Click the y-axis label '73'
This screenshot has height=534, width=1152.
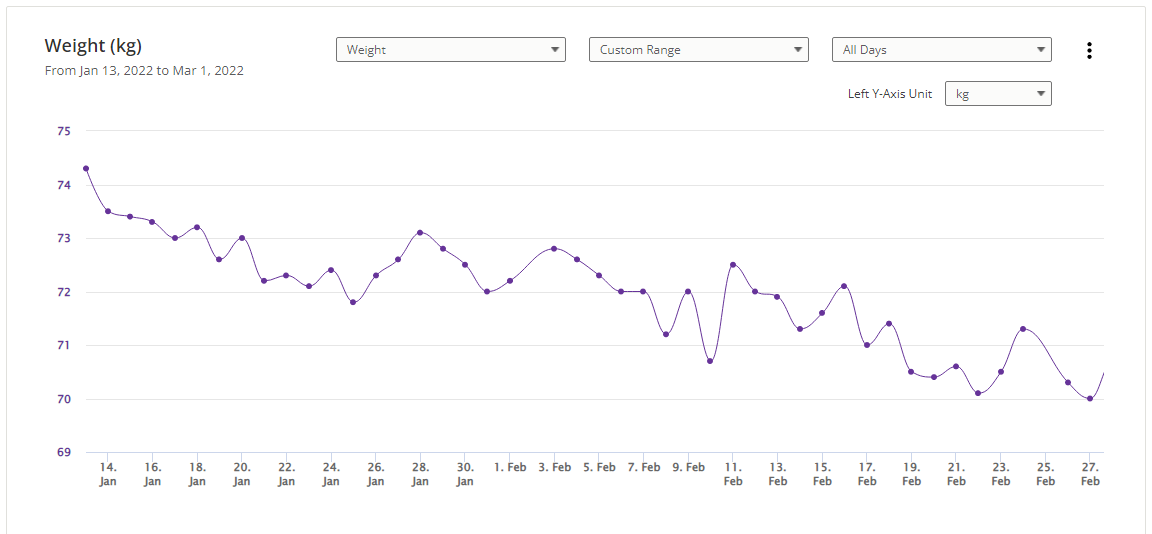pyautogui.click(x=62, y=239)
